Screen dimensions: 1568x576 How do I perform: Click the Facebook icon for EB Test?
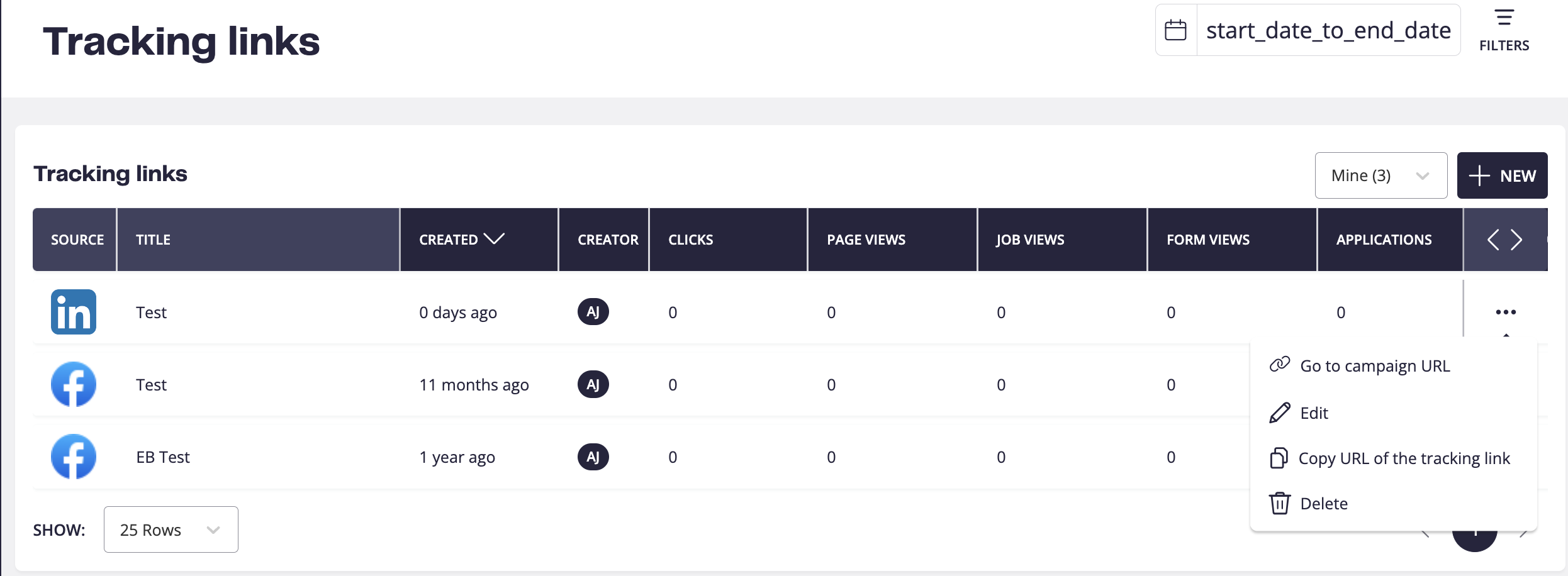[74, 457]
